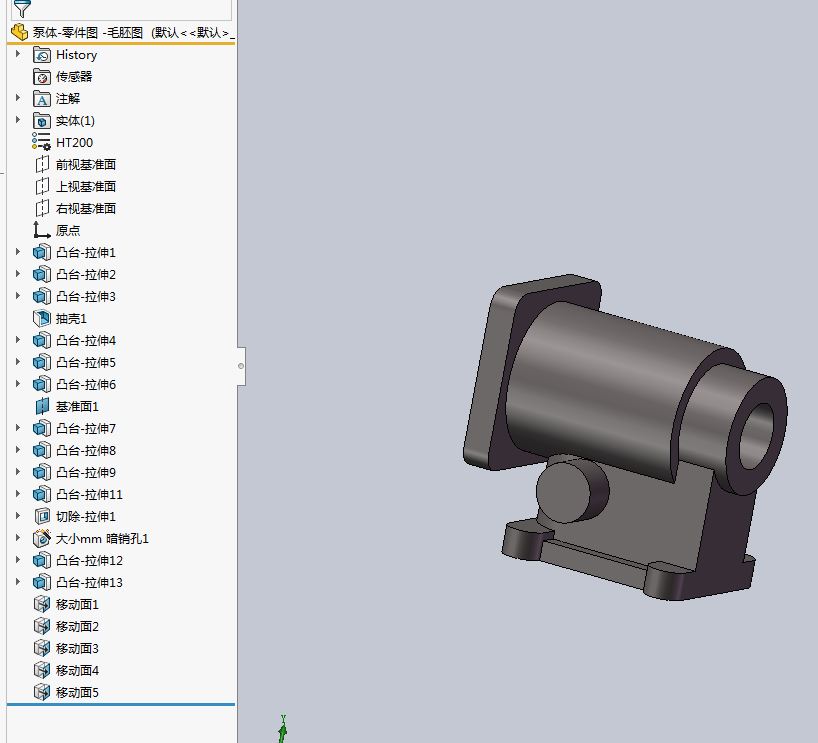Click the 基准面1 reference plane icon
Viewport: 818px width, 743px height.
(x=42, y=406)
